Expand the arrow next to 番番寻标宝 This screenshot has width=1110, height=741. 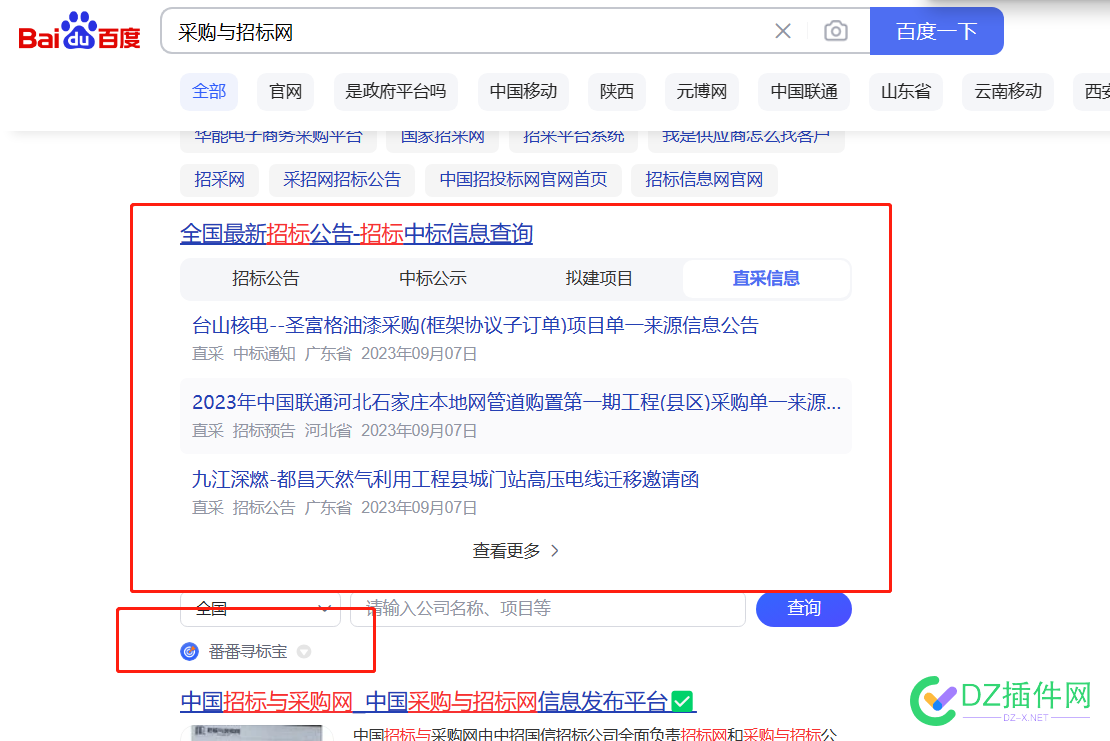304,651
